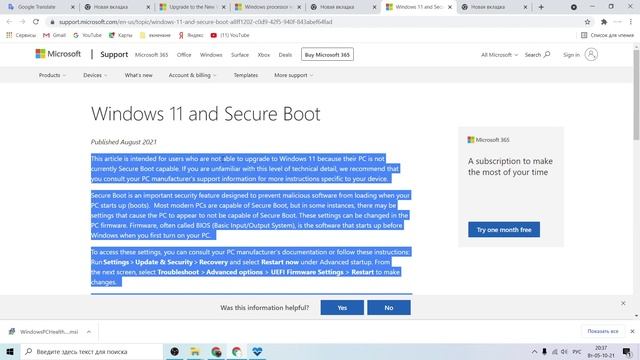640x360 pixels.
Task: Open the Apps grid bookmark
Action: (21, 36)
